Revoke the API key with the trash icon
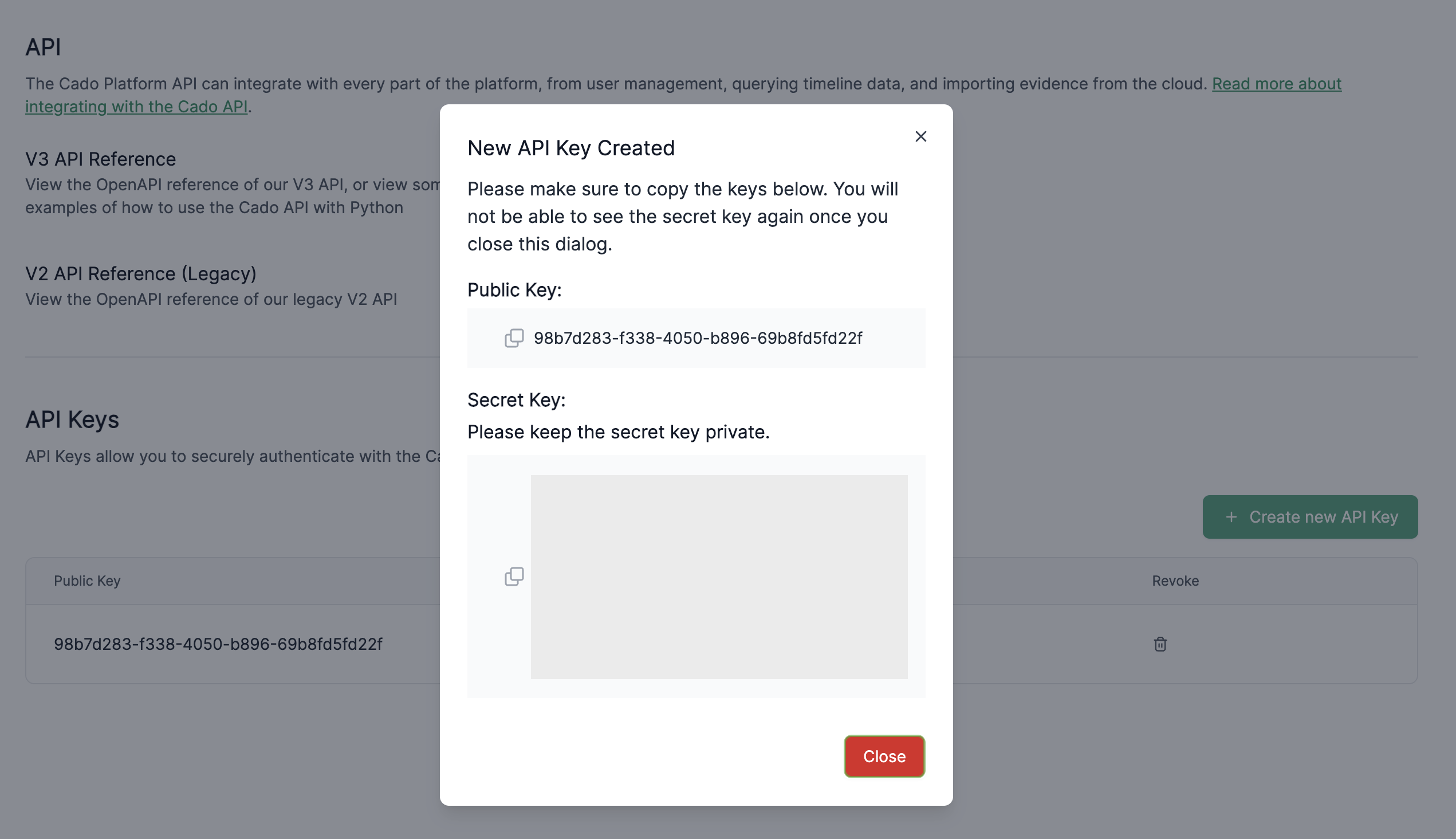 [1160, 644]
